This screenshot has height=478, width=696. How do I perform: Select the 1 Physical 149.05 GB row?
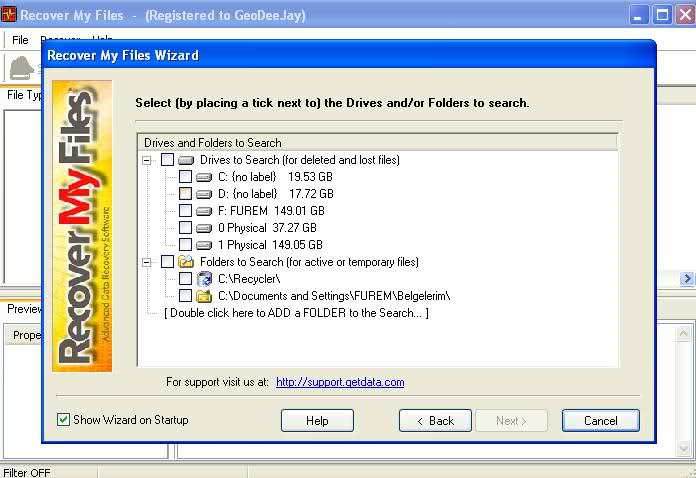tap(270, 245)
